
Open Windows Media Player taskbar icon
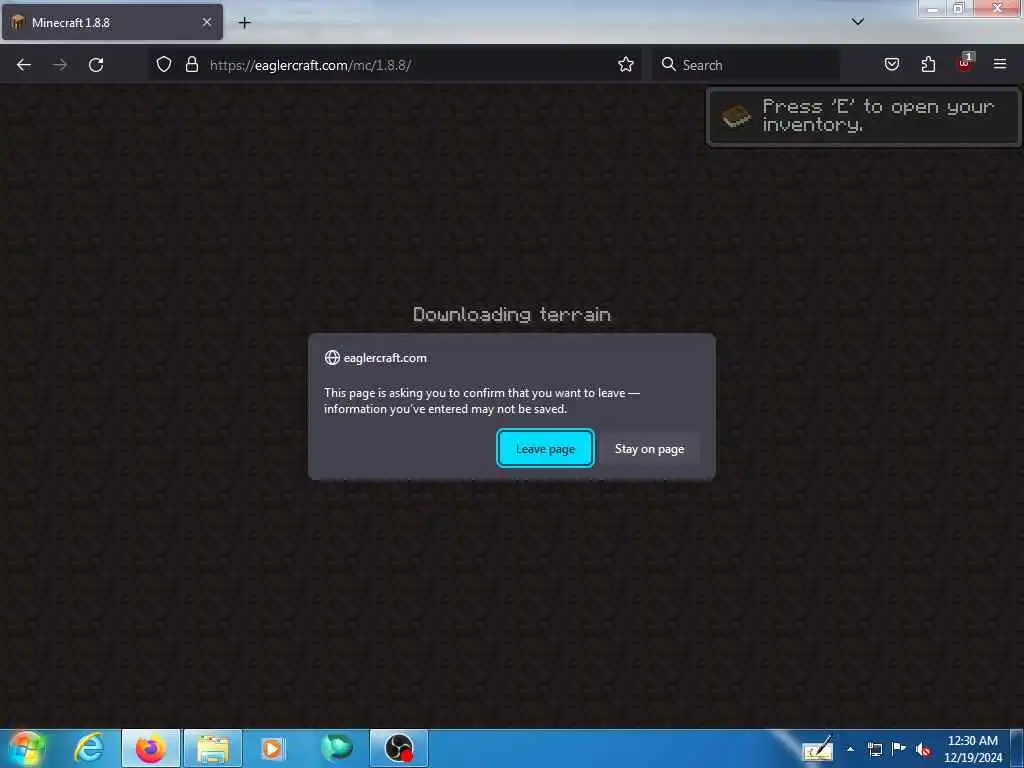point(272,748)
